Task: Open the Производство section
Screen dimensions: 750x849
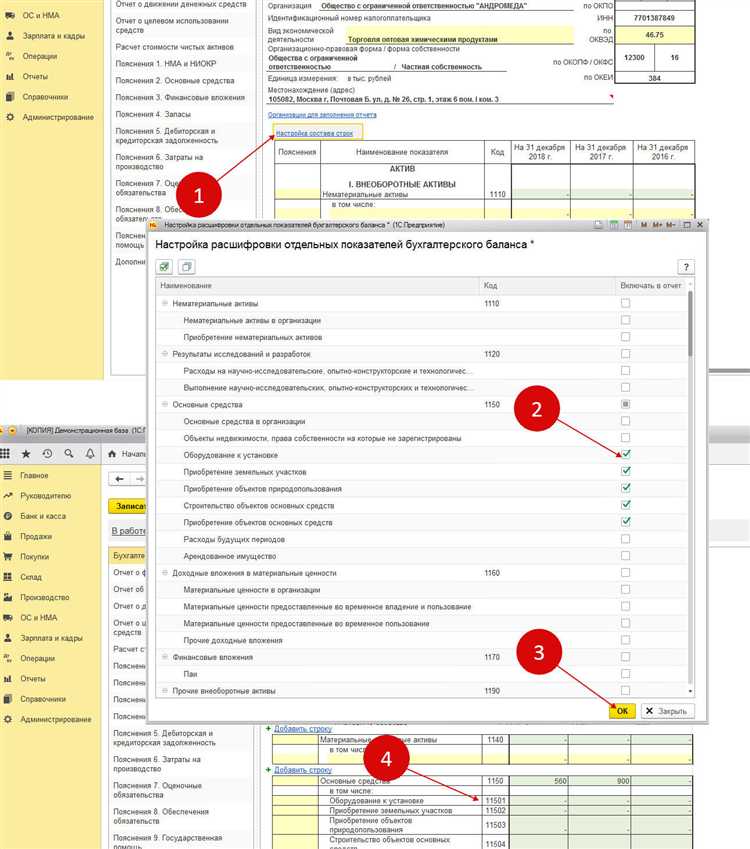Action: 45,597
